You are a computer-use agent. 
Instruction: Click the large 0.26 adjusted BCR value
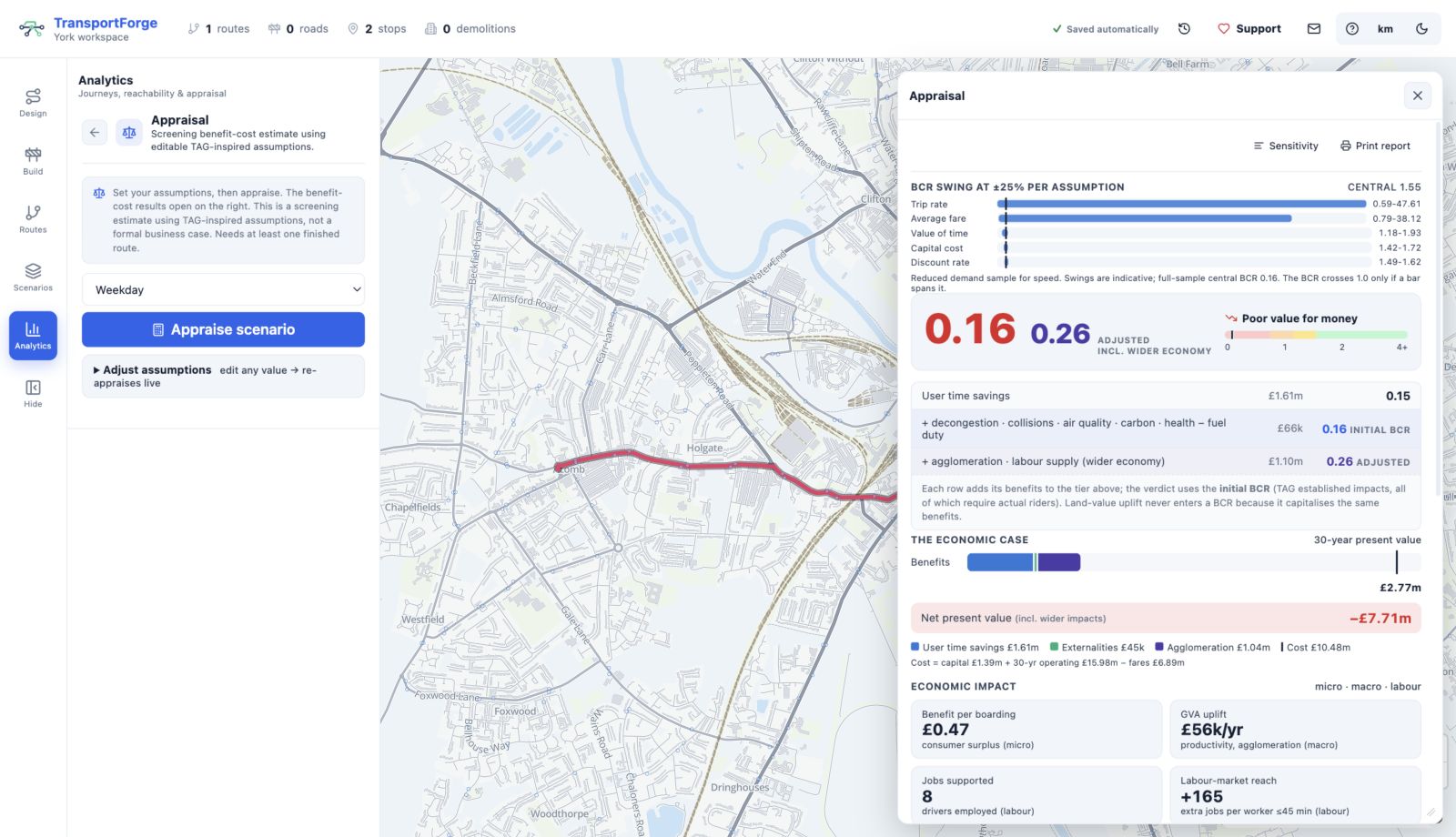1060,334
